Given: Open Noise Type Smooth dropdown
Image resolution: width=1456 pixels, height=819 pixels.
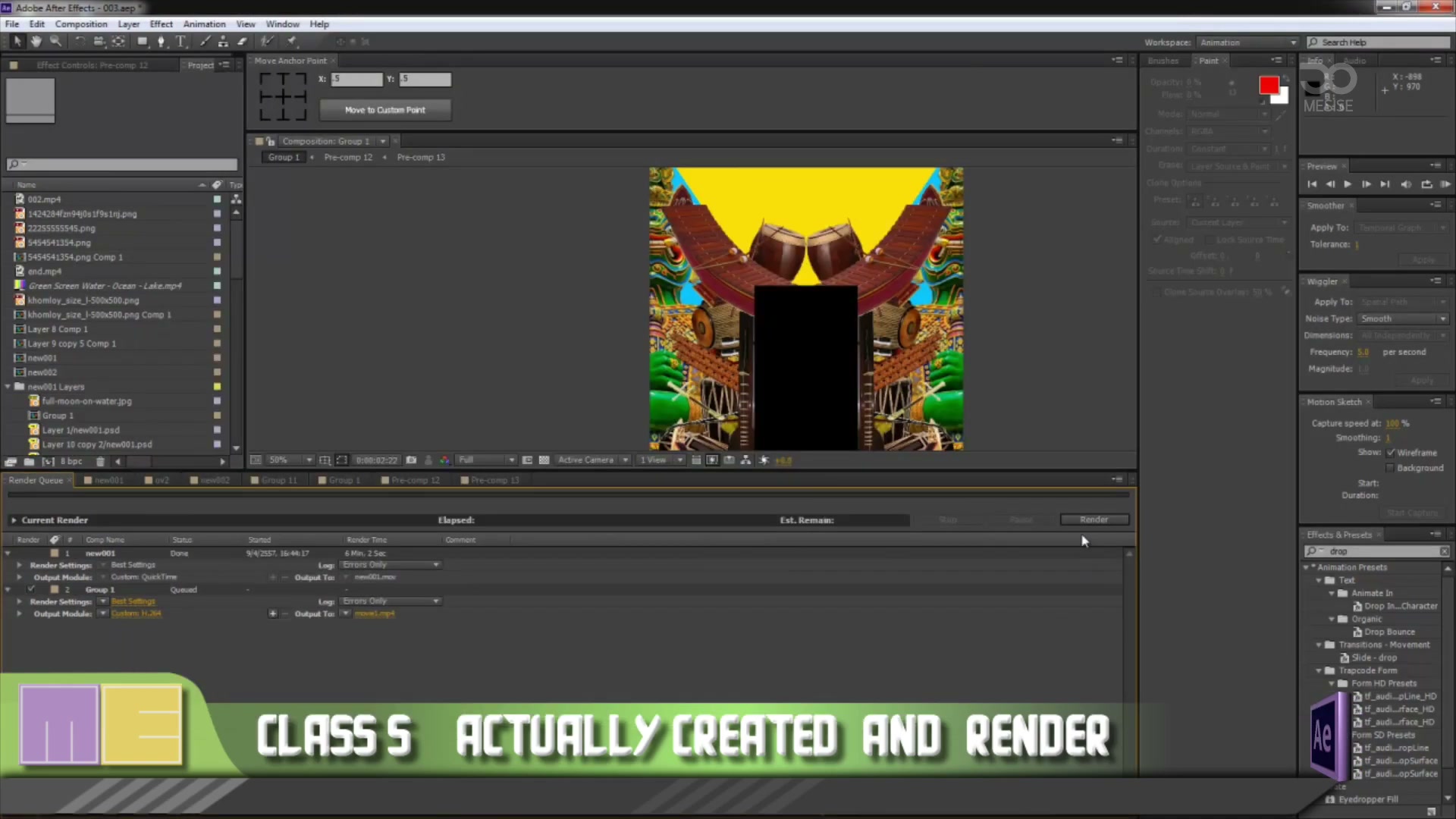Looking at the screenshot, I should pos(1403,319).
